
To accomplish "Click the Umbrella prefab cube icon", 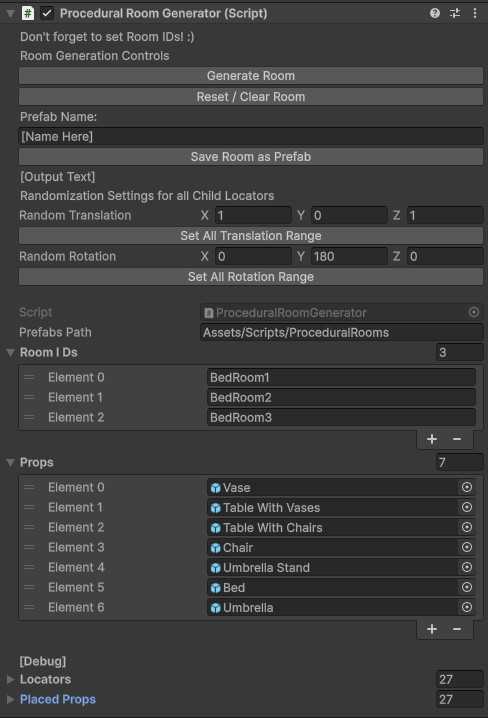I will point(215,608).
